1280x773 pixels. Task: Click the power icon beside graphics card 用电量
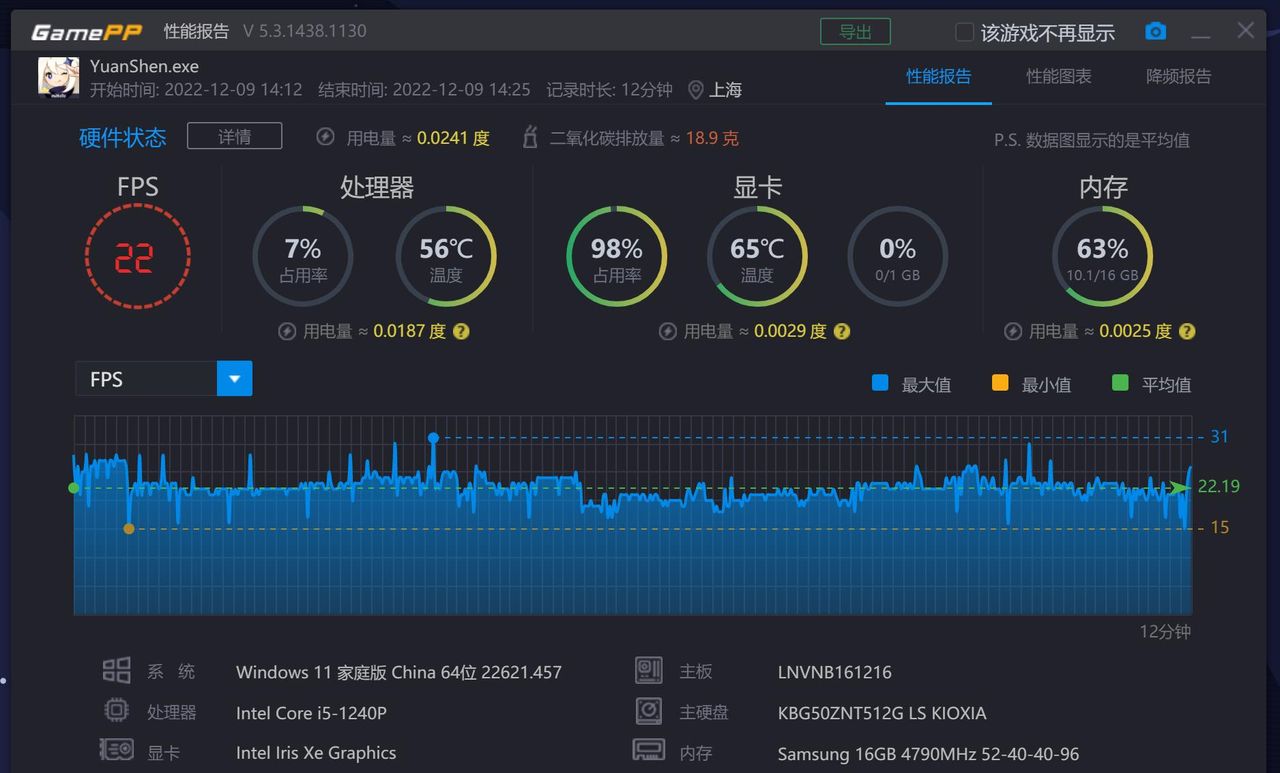click(x=668, y=331)
